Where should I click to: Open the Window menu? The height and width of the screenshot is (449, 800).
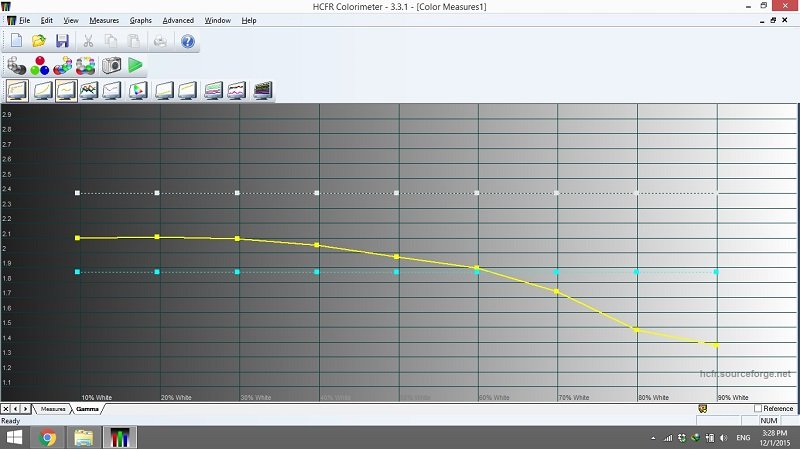click(x=218, y=20)
